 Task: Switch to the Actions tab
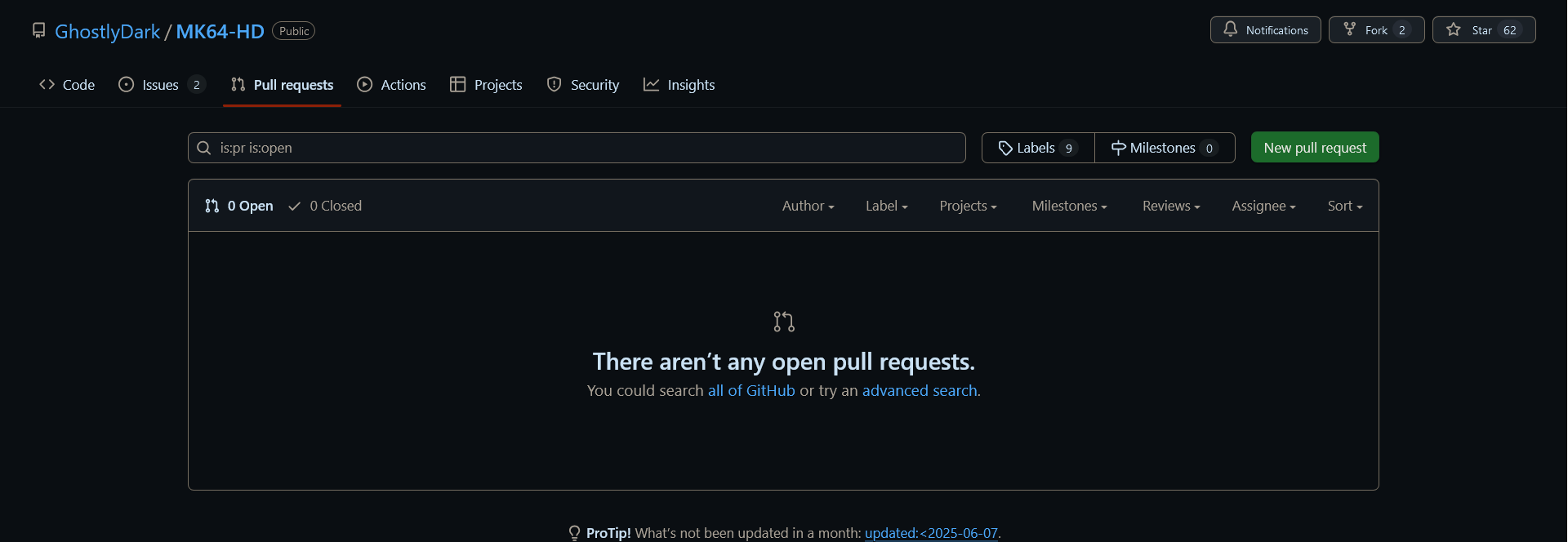[x=391, y=85]
